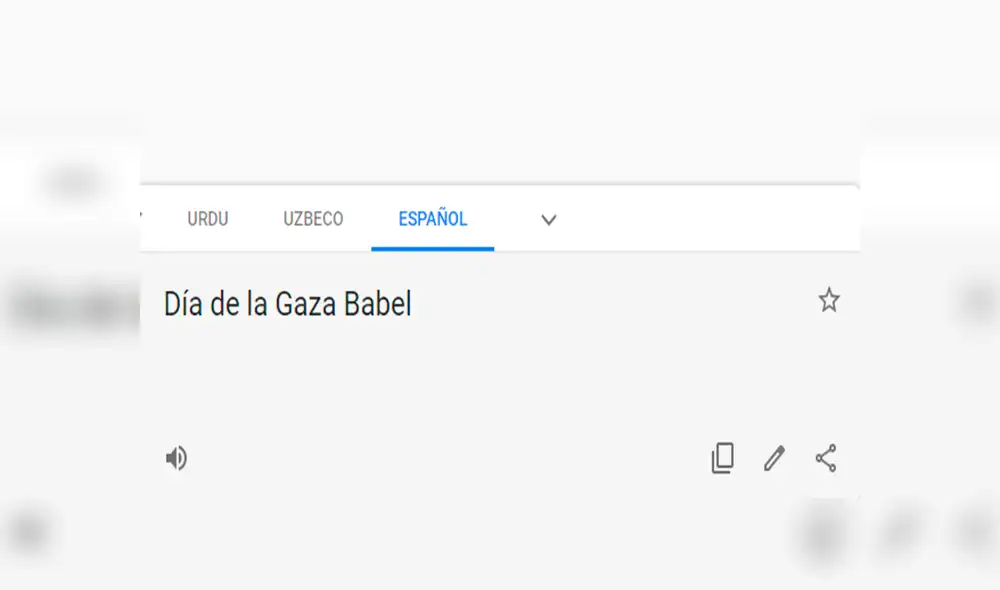Screen dimensions: 1000x590
Task: Select the UZBECO language tab
Action: [x=314, y=219]
